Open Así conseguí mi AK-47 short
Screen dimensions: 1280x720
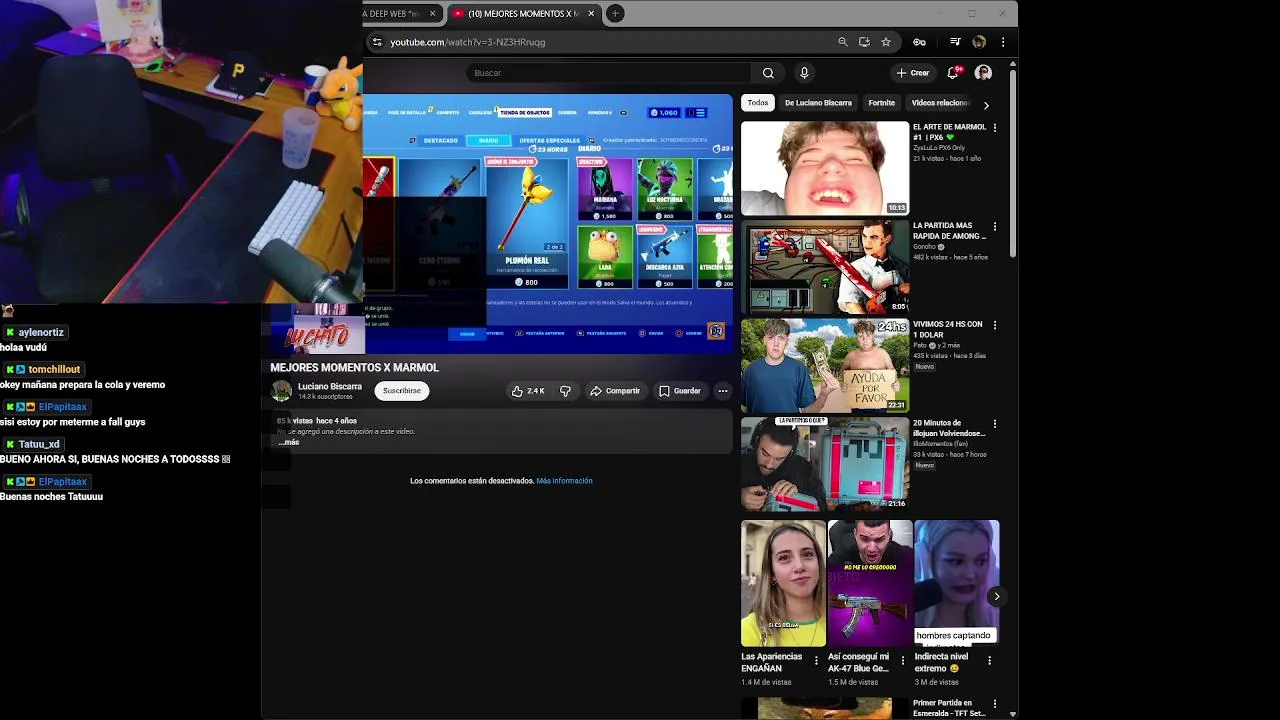870,583
